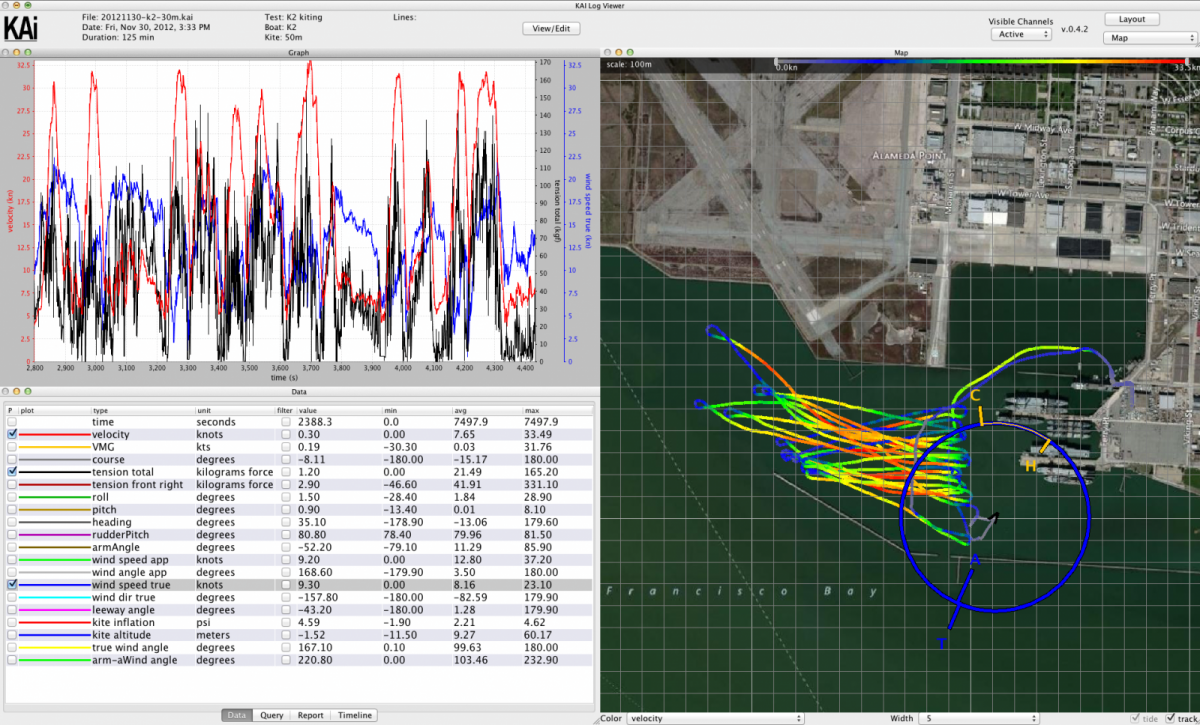
Task: Switch to the Query tab
Action: point(271,715)
